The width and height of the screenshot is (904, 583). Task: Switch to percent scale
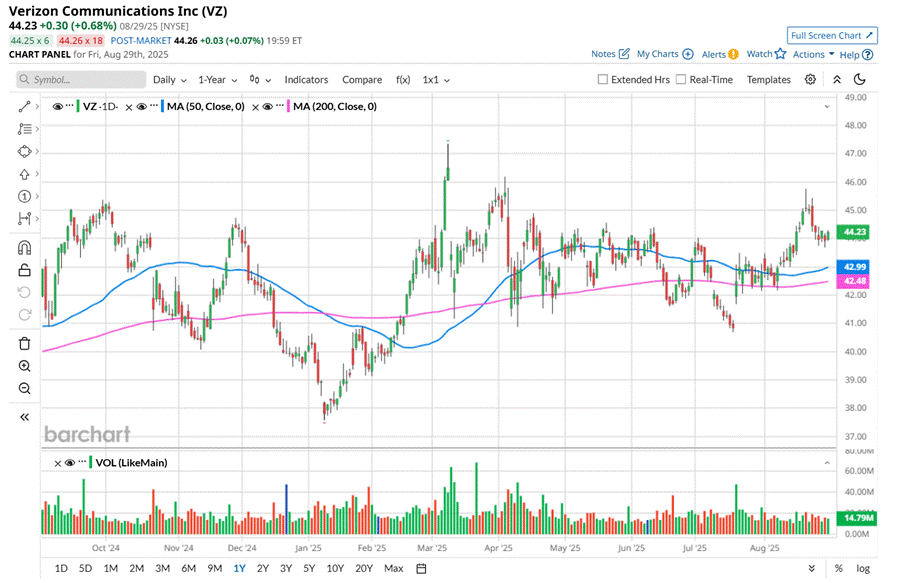click(838, 569)
